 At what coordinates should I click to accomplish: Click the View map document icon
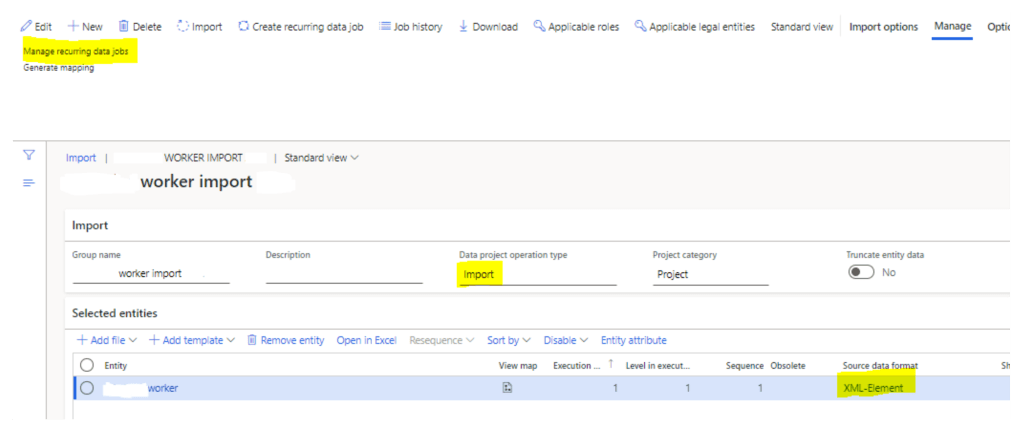pos(508,388)
